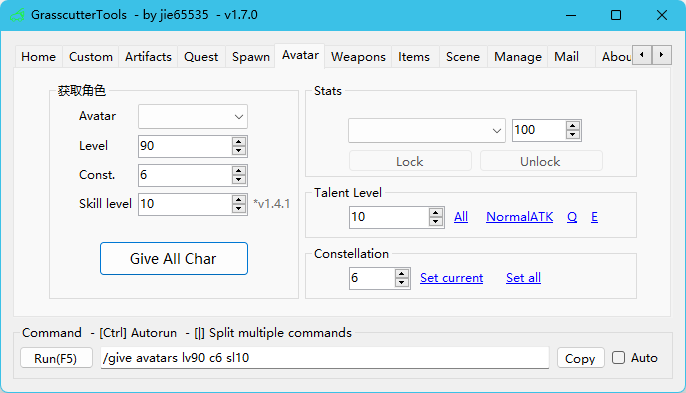The width and height of the screenshot is (686, 393).
Task: Decrease Talent Level with down arrow
Action: pyautogui.click(x=435, y=221)
